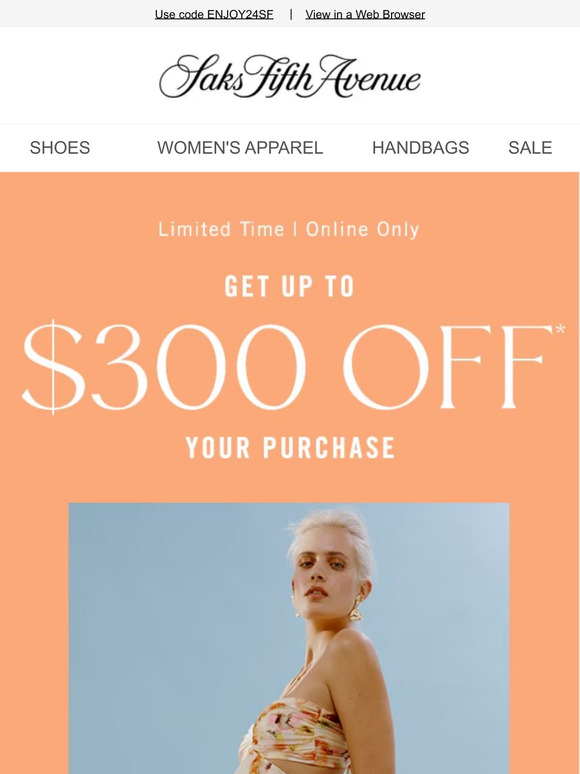Image resolution: width=580 pixels, height=774 pixels.
Task: Open the SHOES navigation item
Action: click(x=60, y=148)
